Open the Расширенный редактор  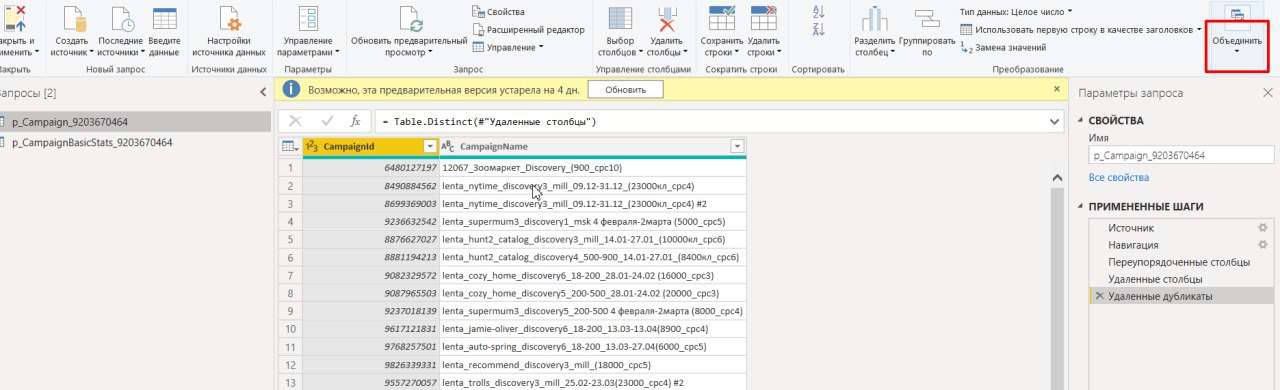coord(529,29)
